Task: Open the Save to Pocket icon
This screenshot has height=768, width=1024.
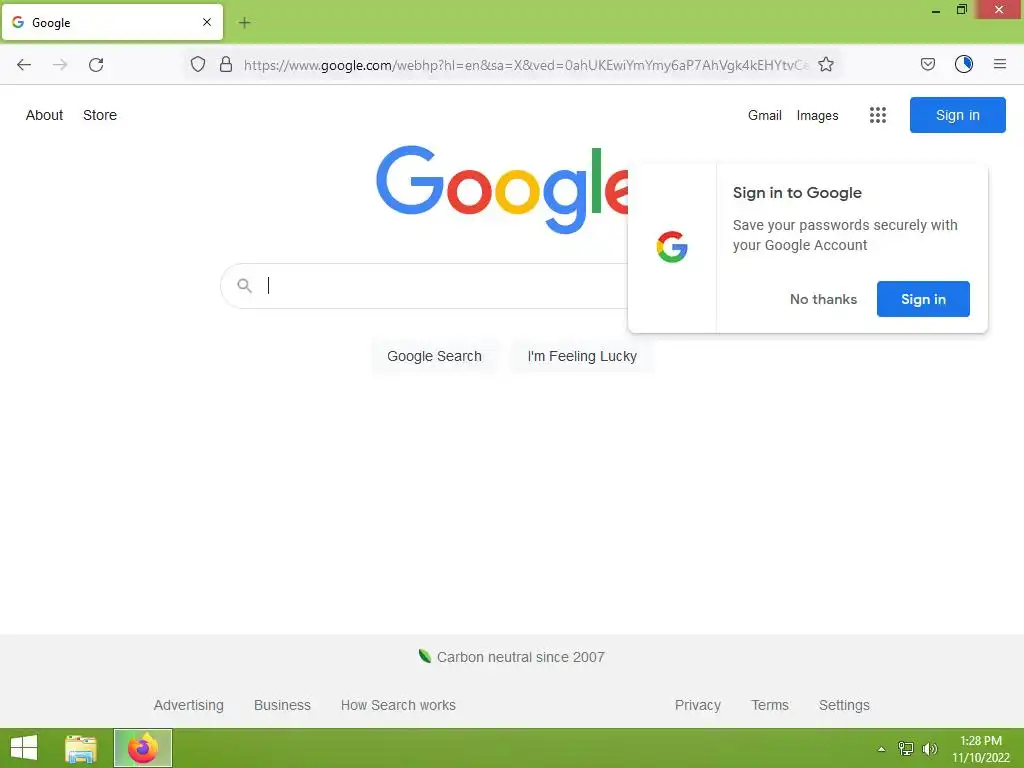Action: click(928, 64)
